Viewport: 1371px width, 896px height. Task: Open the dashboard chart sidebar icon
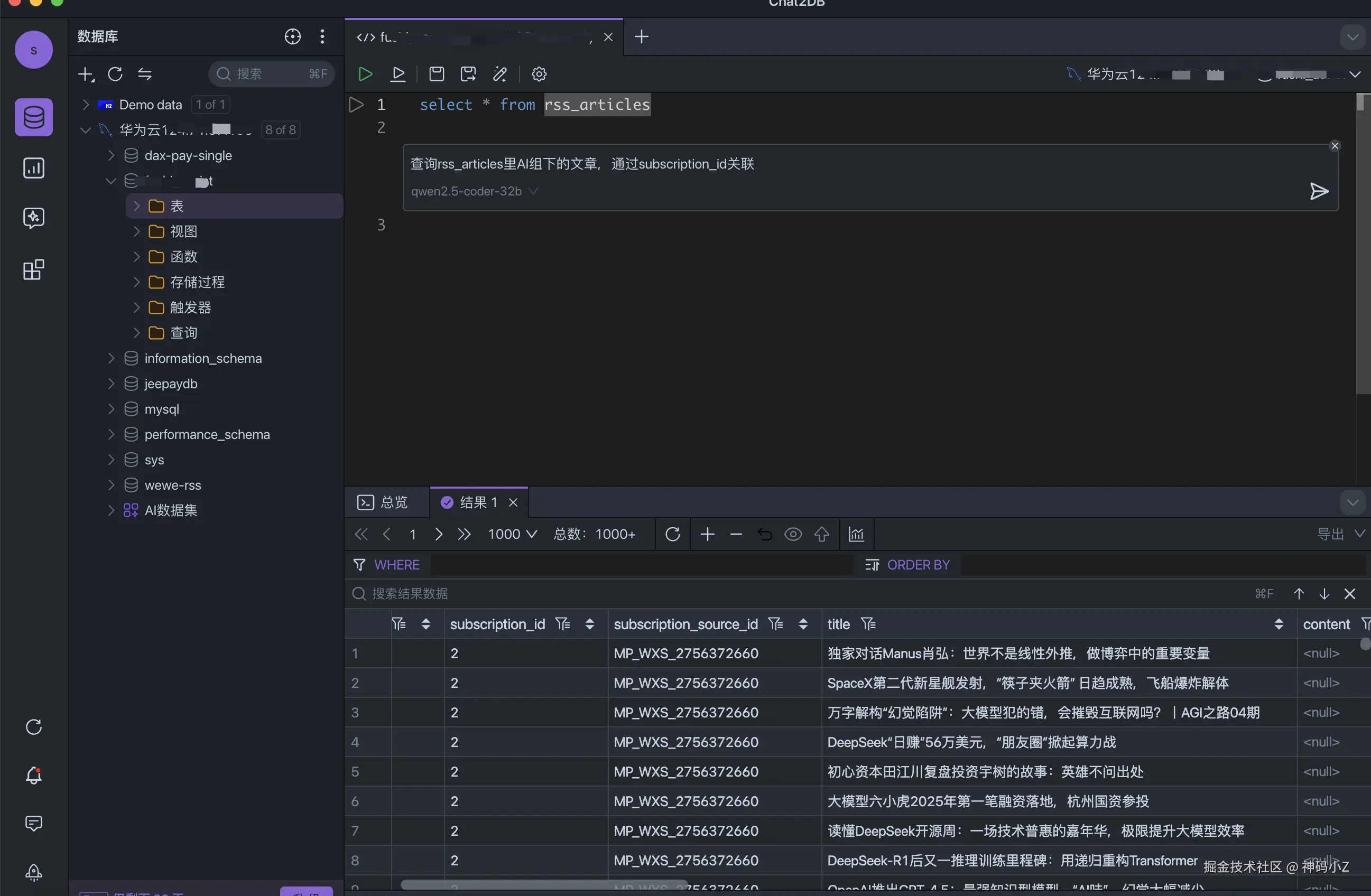(x=33, y=168)
